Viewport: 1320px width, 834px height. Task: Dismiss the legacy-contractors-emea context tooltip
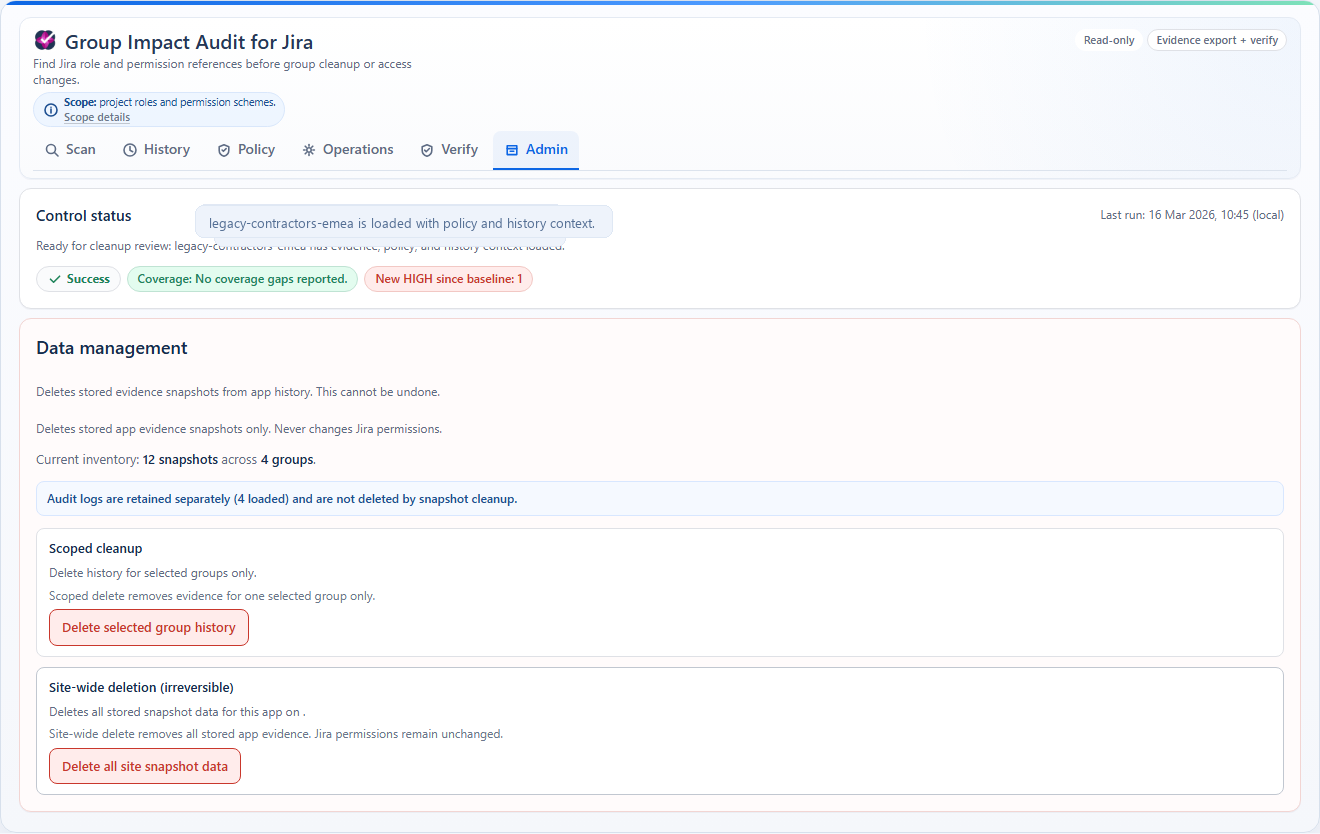point(404,221)
